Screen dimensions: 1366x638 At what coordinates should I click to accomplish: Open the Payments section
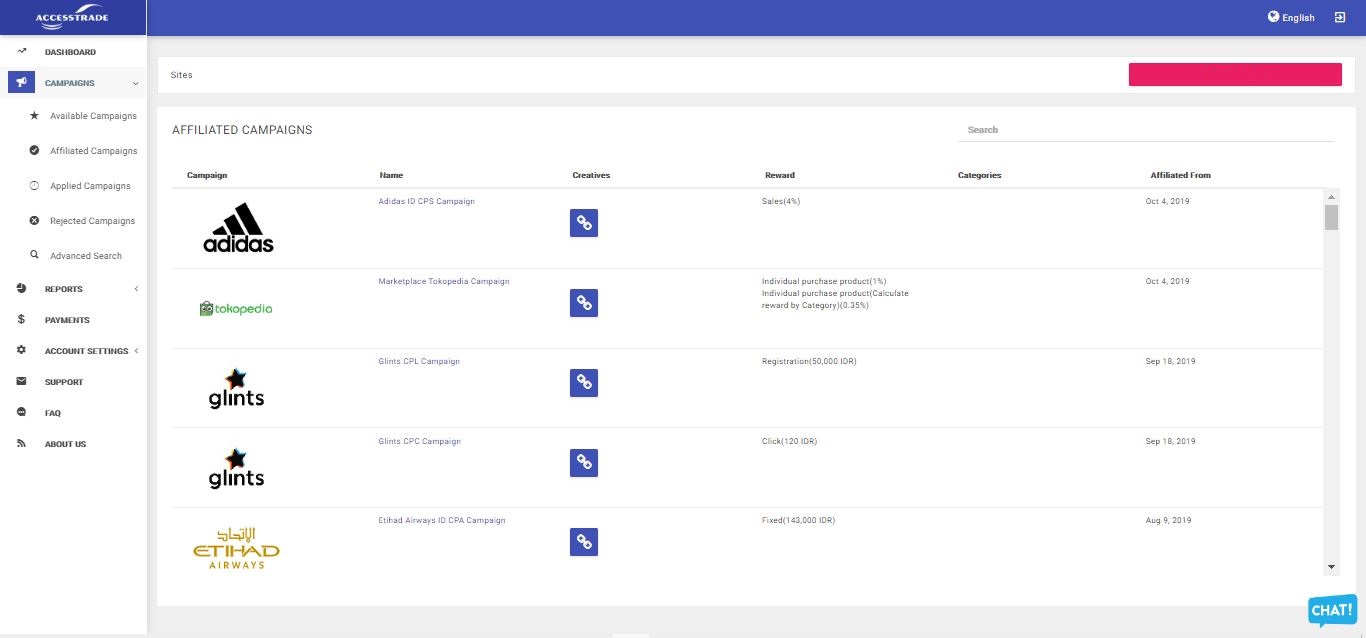coord(67,320)
